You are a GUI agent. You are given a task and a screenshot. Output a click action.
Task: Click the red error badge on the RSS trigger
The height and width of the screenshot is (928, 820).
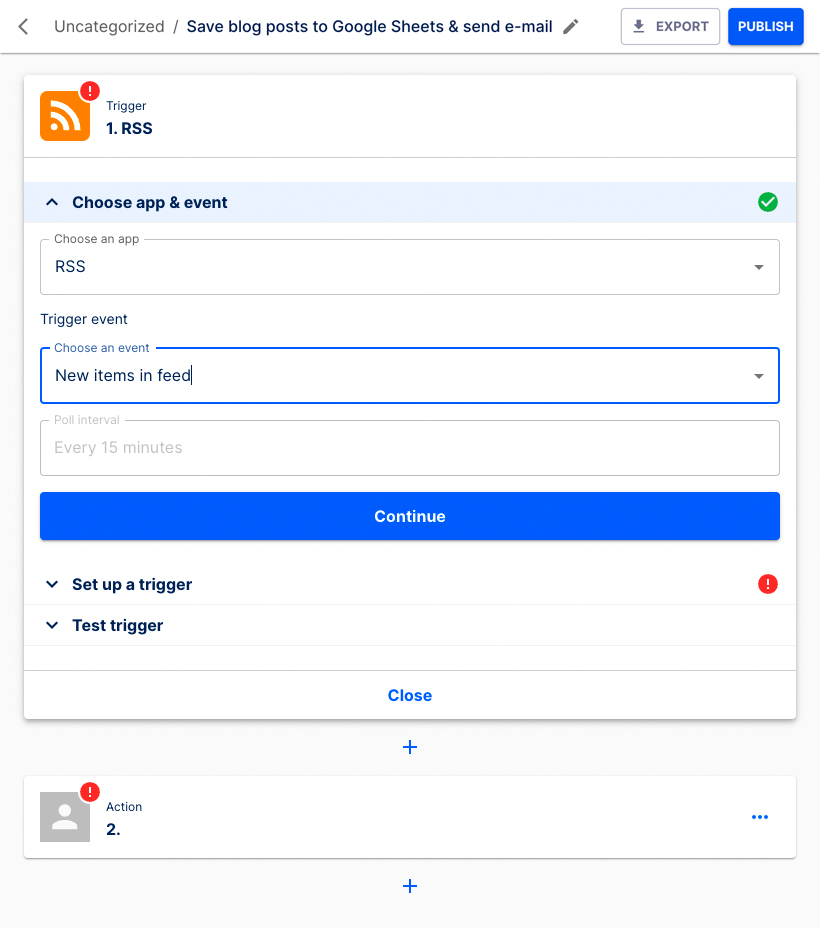(x=88, y=90)
